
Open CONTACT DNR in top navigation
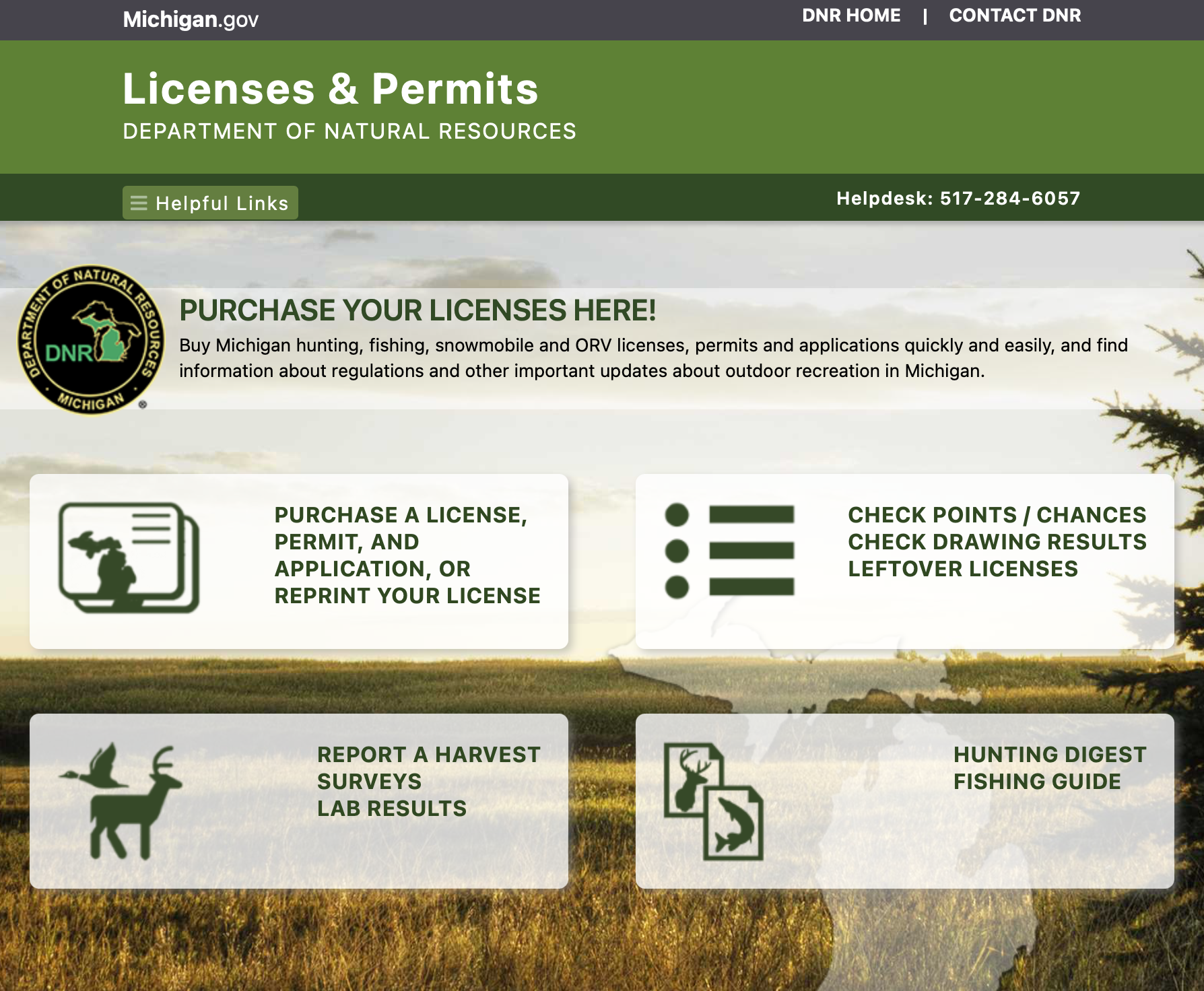coord(1015,15)
